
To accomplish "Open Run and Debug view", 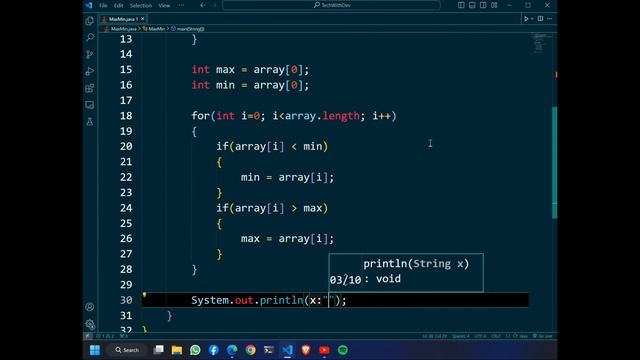I will click(x=90, y=71).
